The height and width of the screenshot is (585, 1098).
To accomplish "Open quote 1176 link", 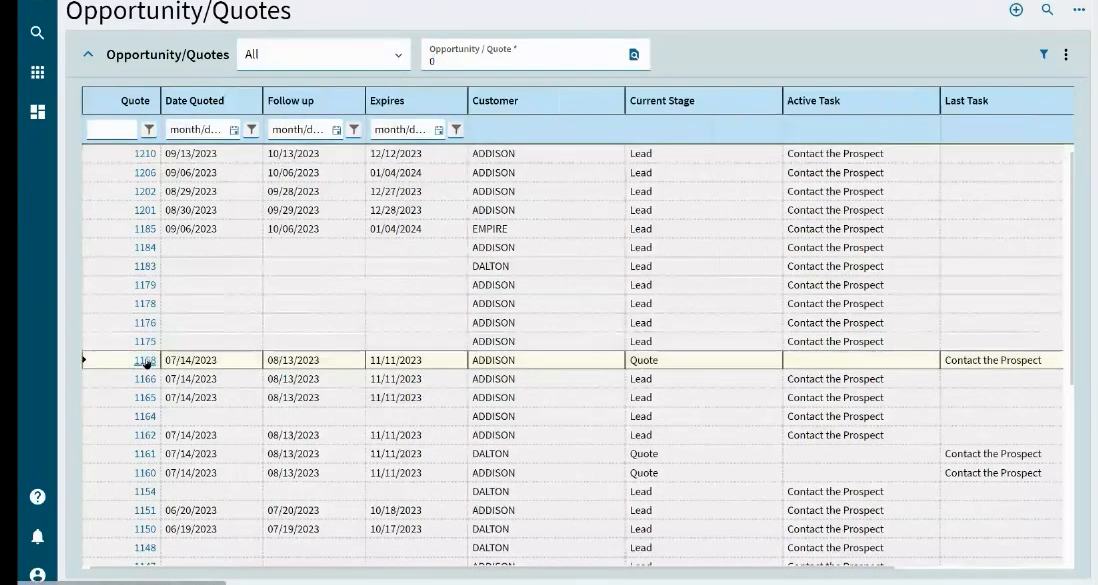I will pyautogui.click(x=145, y=323).
